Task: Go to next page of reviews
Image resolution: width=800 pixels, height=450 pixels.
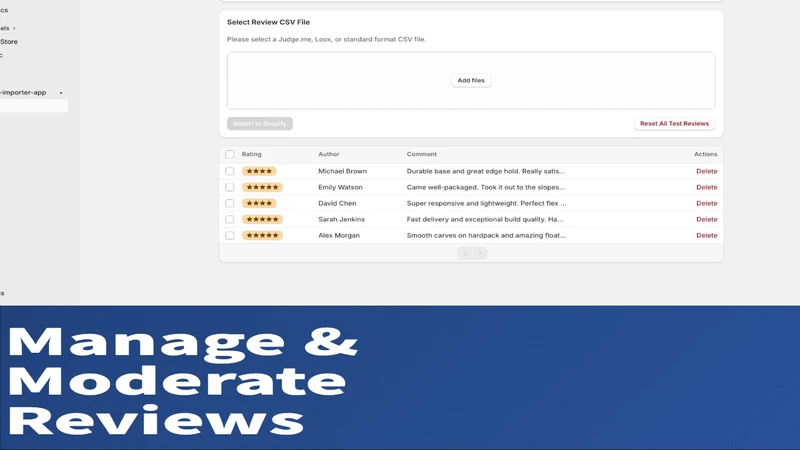Action: click(x=480, y=253)
